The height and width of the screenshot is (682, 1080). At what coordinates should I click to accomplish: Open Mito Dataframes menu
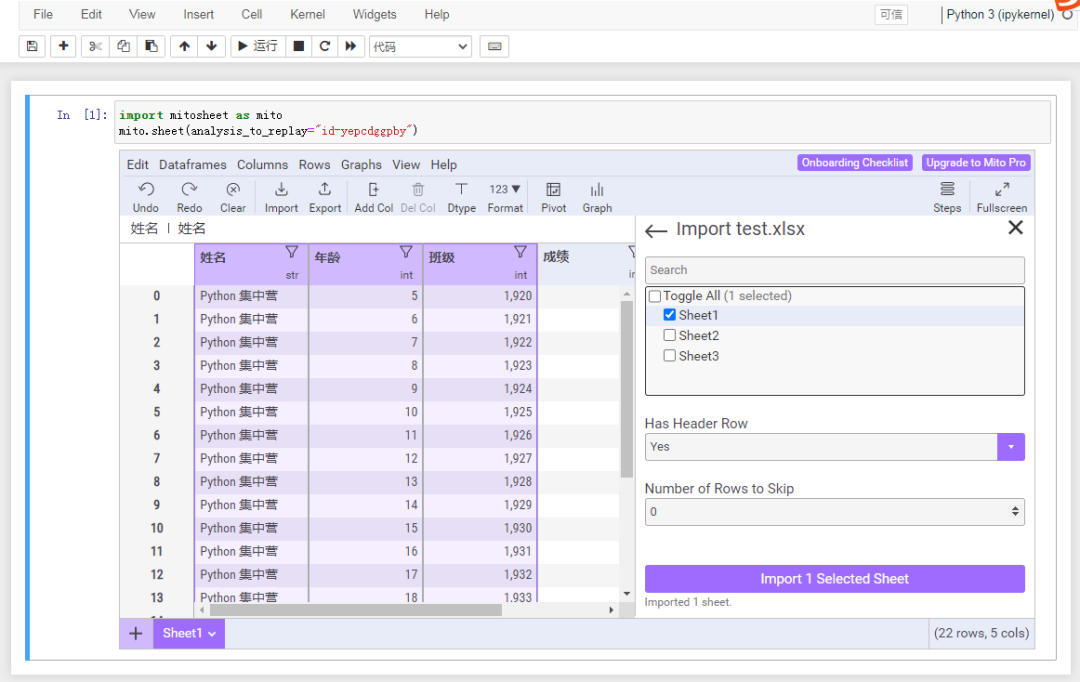coord(192,165)
